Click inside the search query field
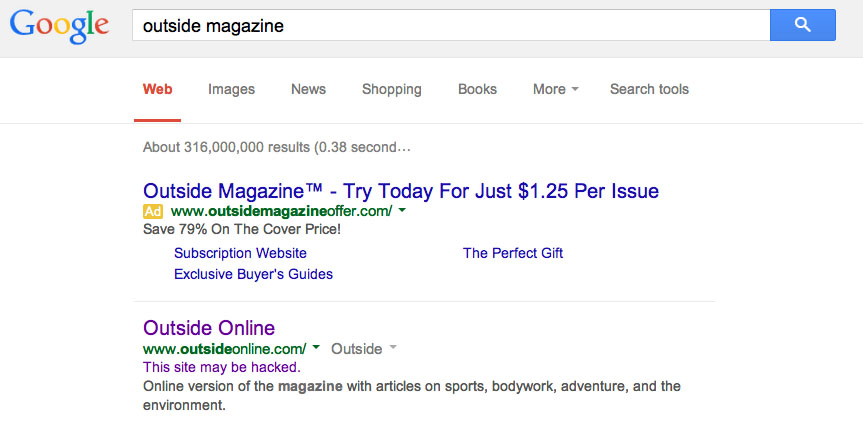This screenshot has width=863, height=425. coord(450,26)
